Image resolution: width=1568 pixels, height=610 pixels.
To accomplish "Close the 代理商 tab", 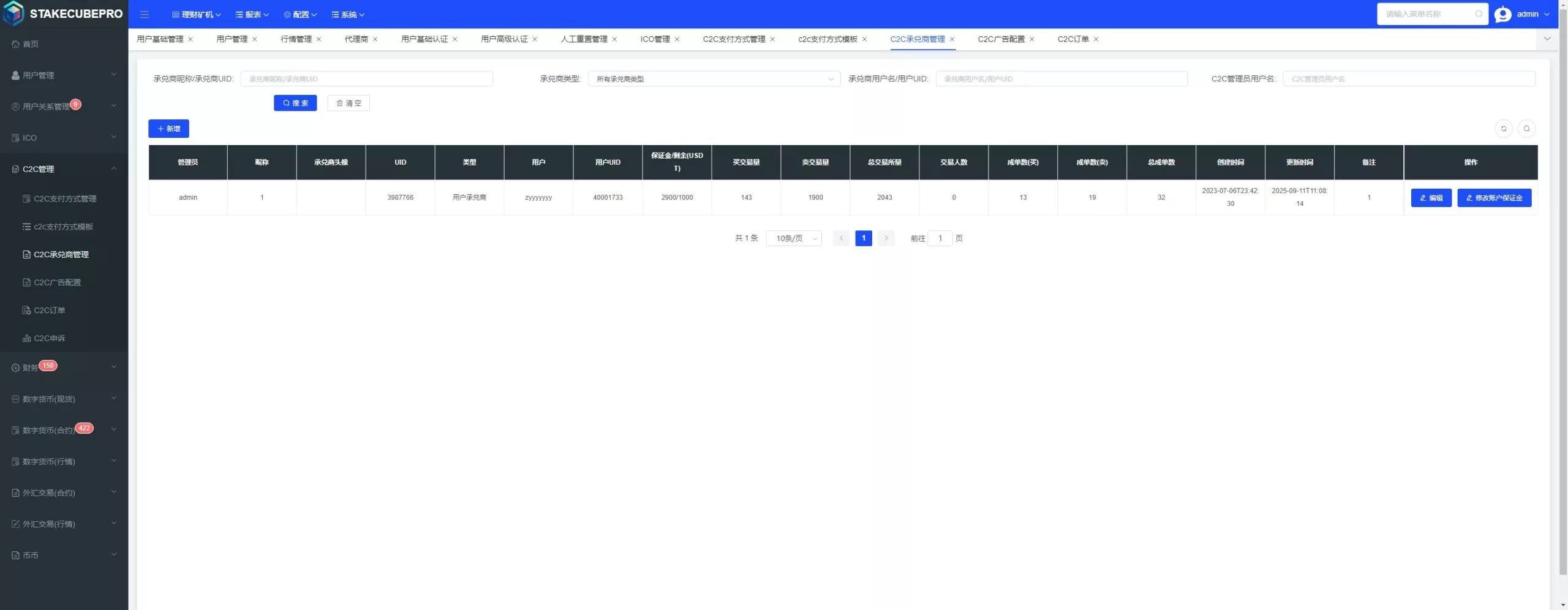I will [375, 39].
